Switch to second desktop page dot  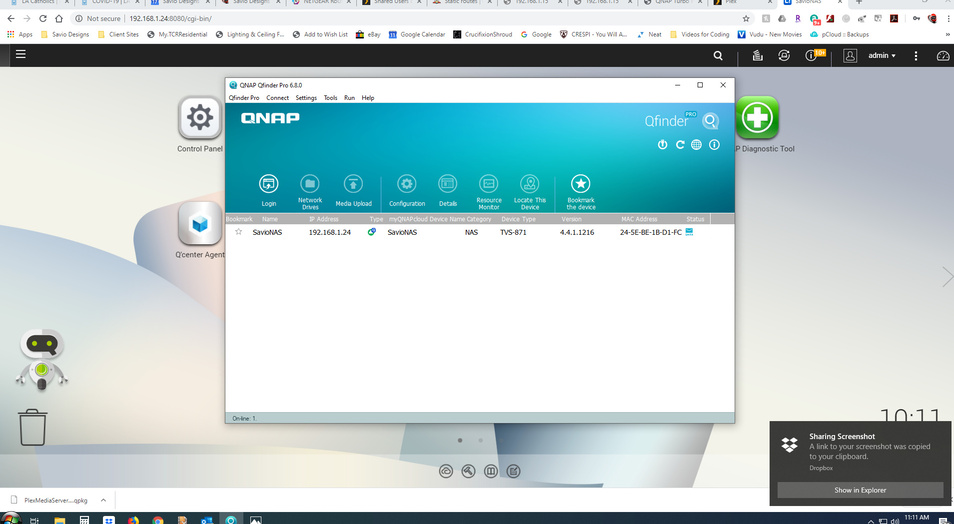481,440
